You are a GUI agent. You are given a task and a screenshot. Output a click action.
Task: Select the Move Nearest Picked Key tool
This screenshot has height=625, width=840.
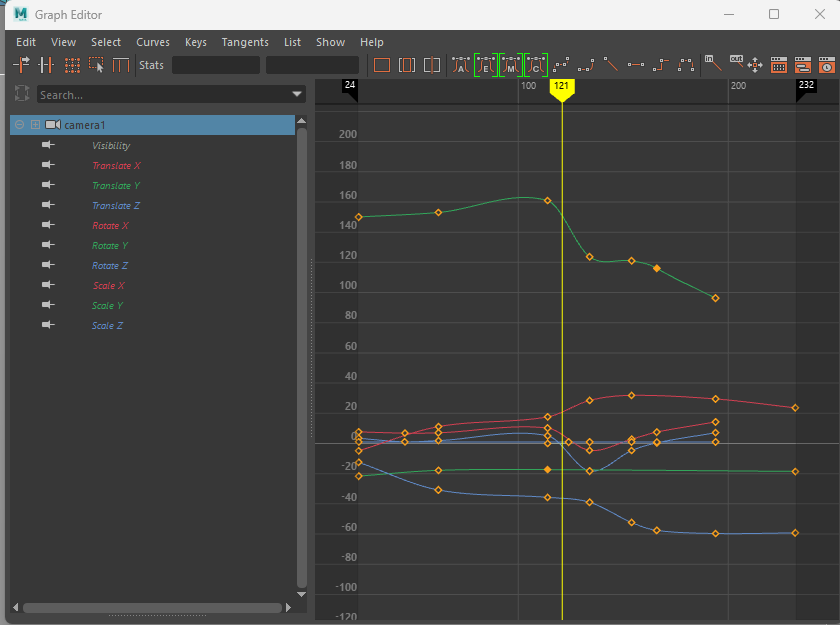21,65
